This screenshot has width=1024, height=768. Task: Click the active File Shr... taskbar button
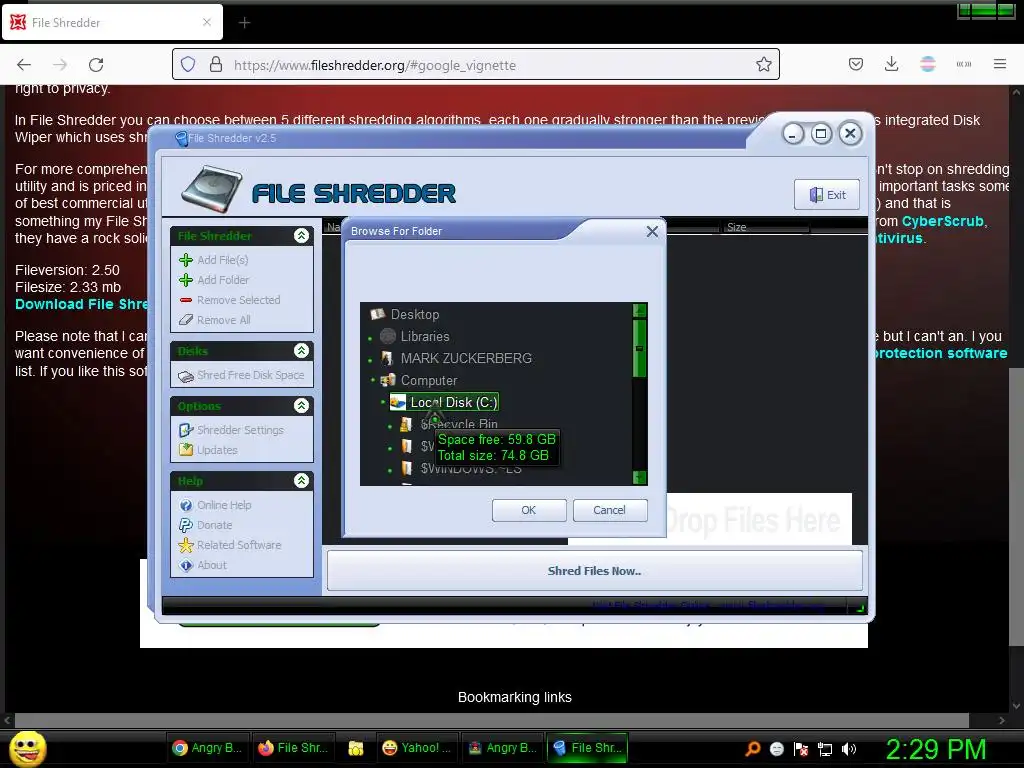tap(586, 748)
